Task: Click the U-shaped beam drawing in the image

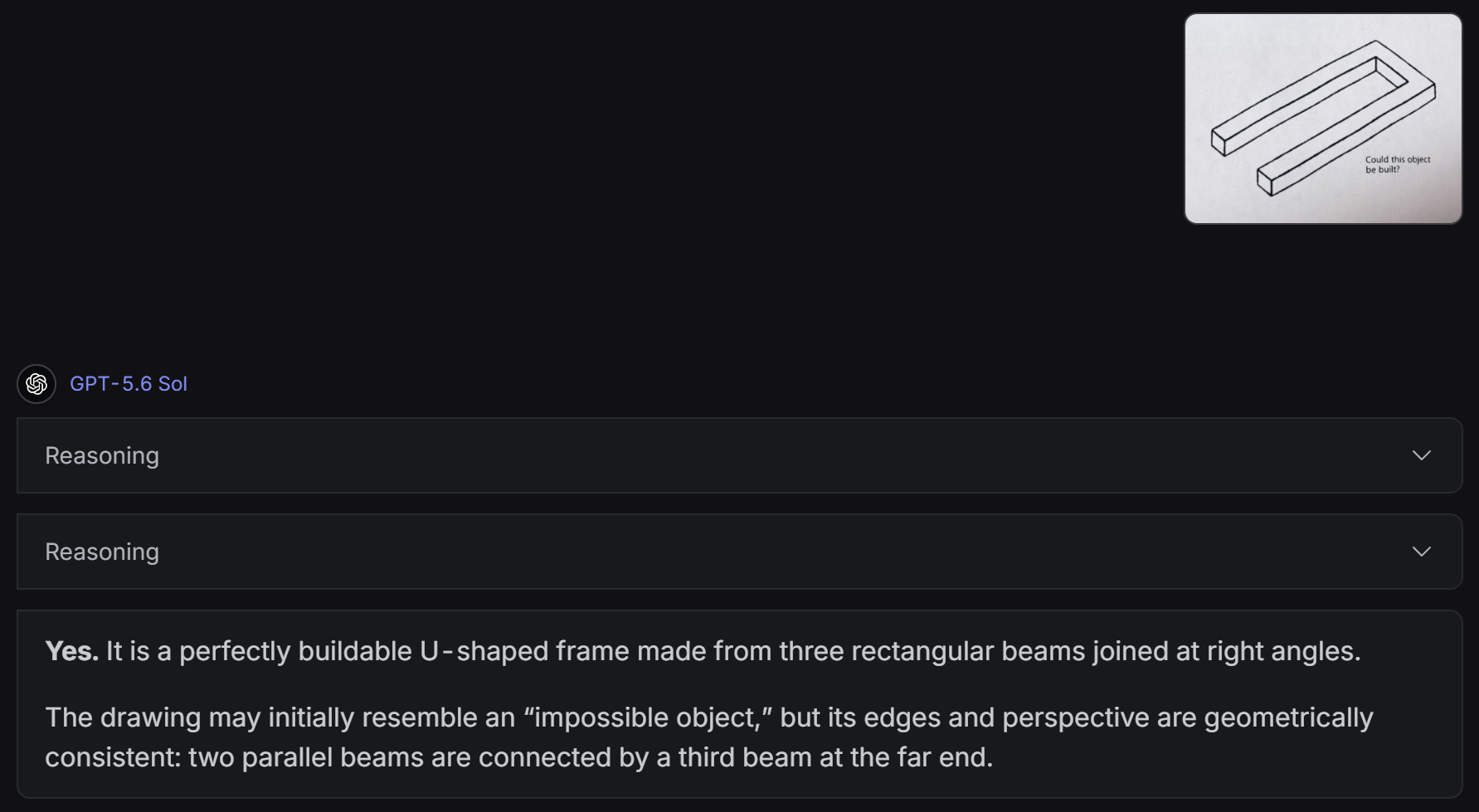Action: pyautogui.click(x=1323, y=118)
